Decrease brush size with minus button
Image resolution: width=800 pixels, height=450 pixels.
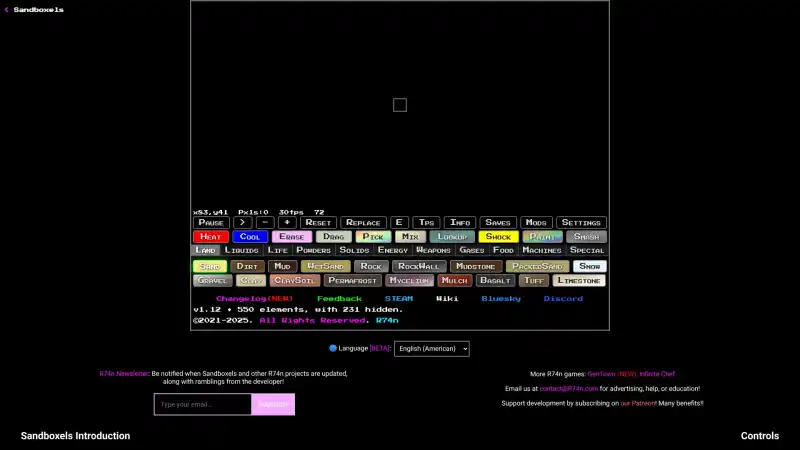click(265, 223)
